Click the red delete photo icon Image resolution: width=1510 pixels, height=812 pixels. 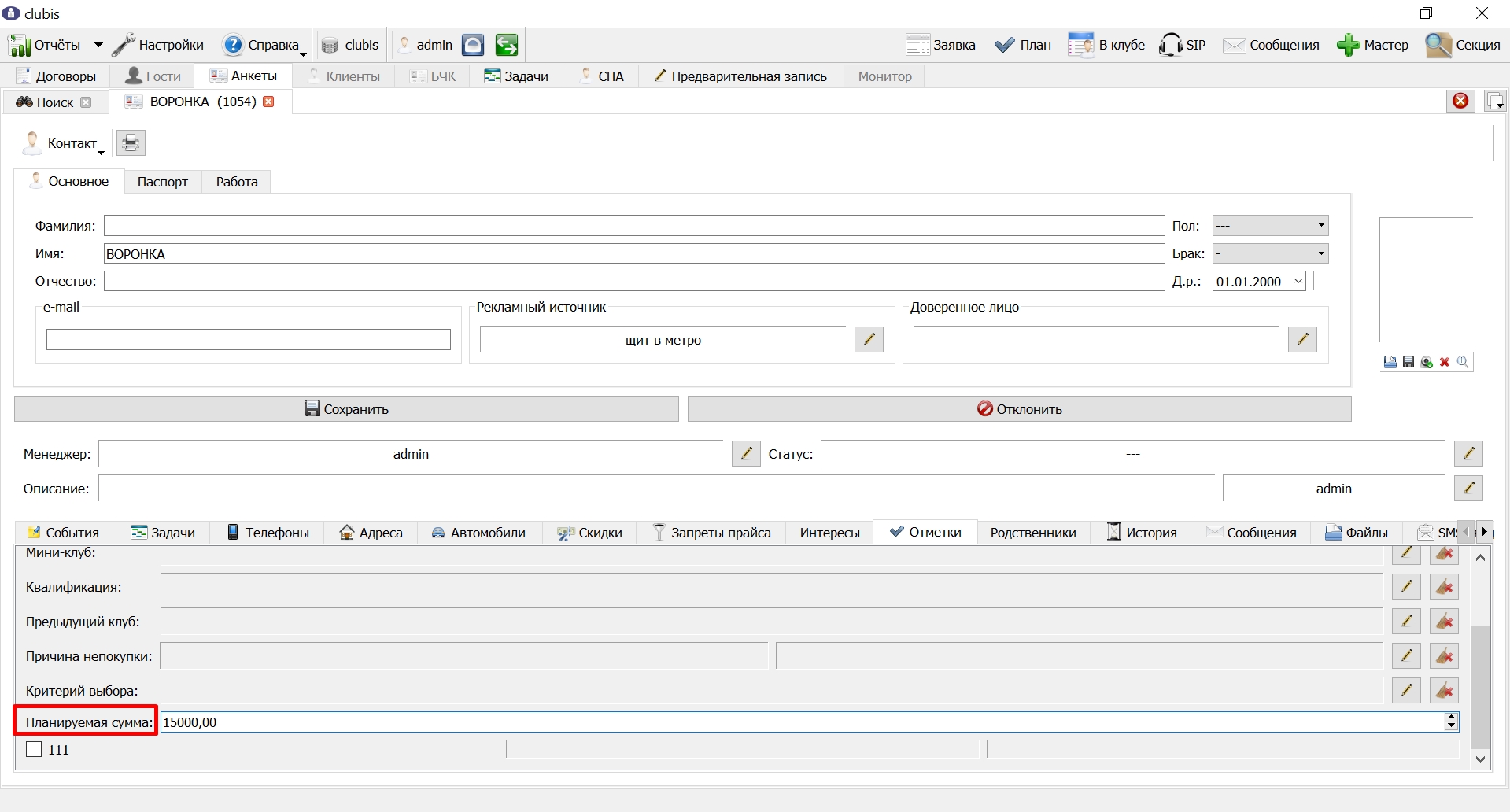point(1445,362)
